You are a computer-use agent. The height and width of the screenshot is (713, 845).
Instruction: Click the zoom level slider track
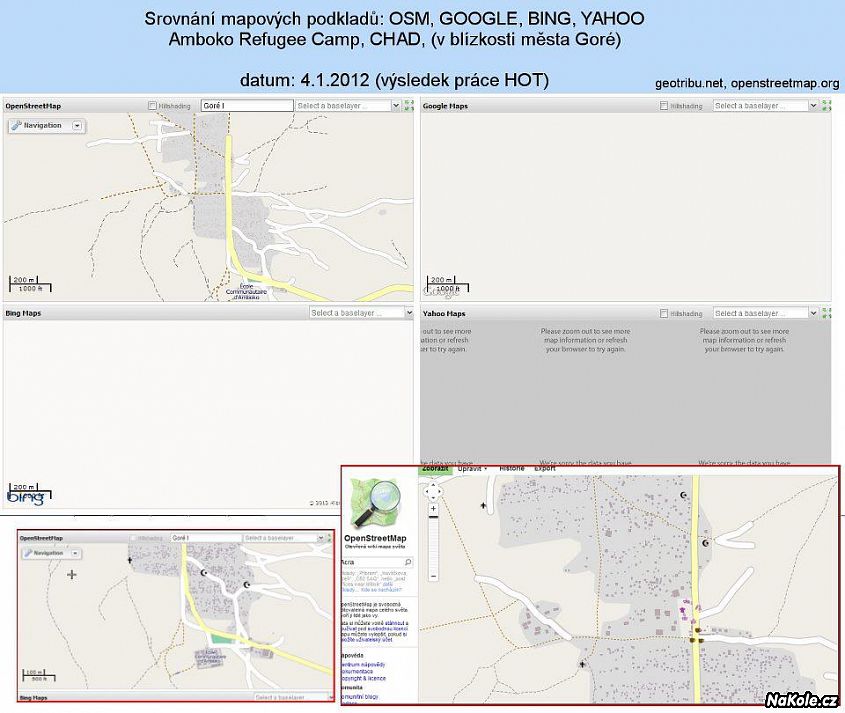433,542
